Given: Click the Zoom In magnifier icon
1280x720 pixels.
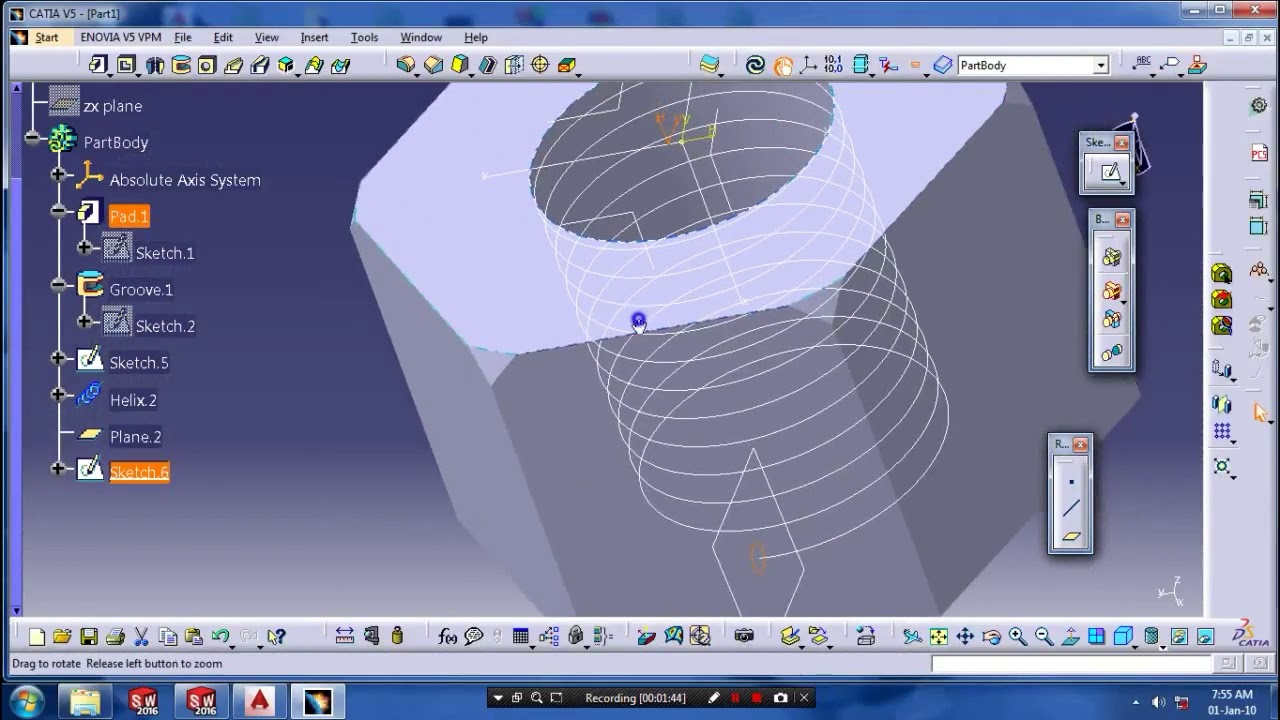Looking at the screenshot, I should [x=1018, y=636].
